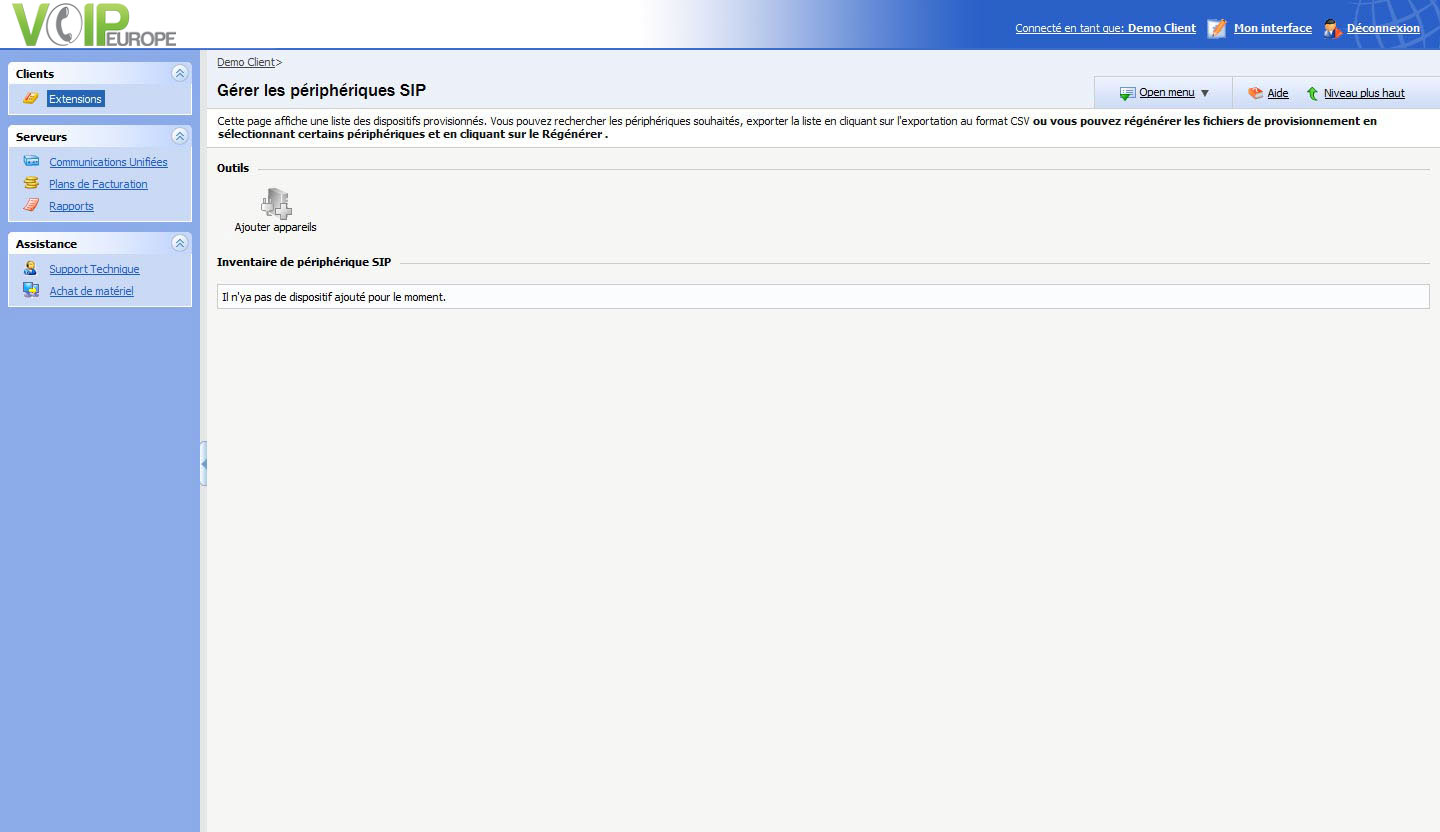Click the green Niveau plus haut arrow icon
The height and width of the screenshot is (832, 1440).
pyautogui.click(x=1312, y=93)
